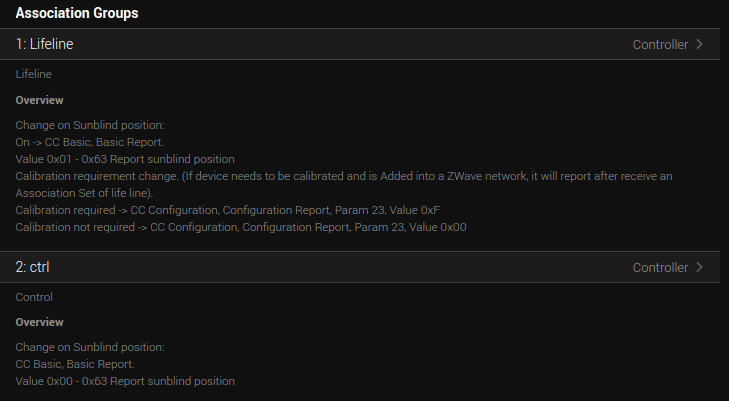Click the chevron arrow on the Lifeline row

pyautogui.click(x=699, y=44)
